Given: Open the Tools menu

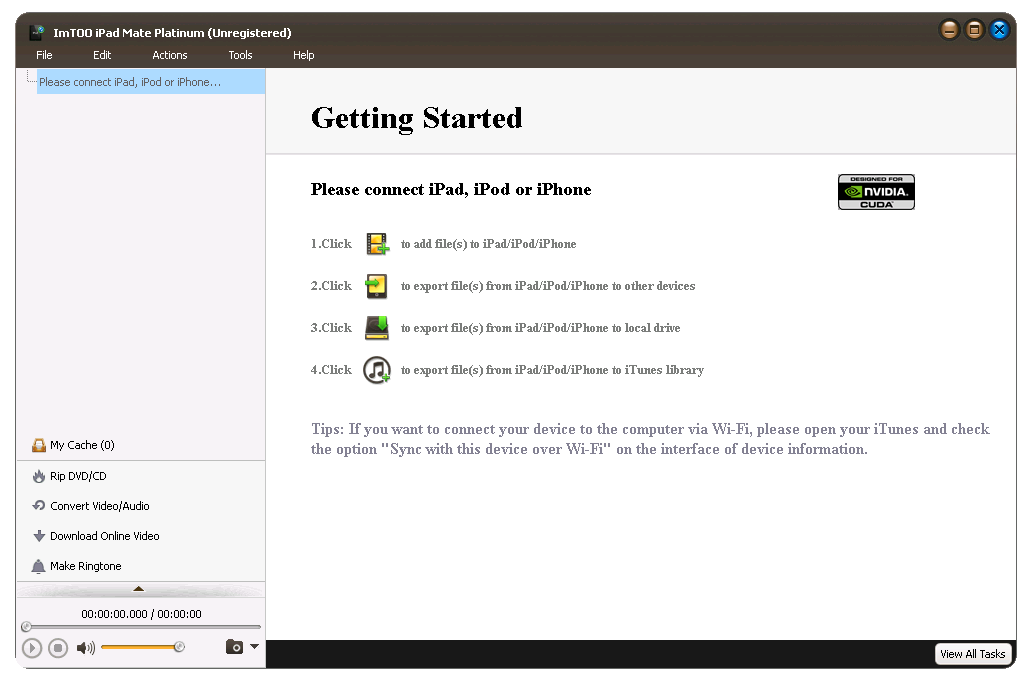Looking at the screenshot, I should 240,55.
